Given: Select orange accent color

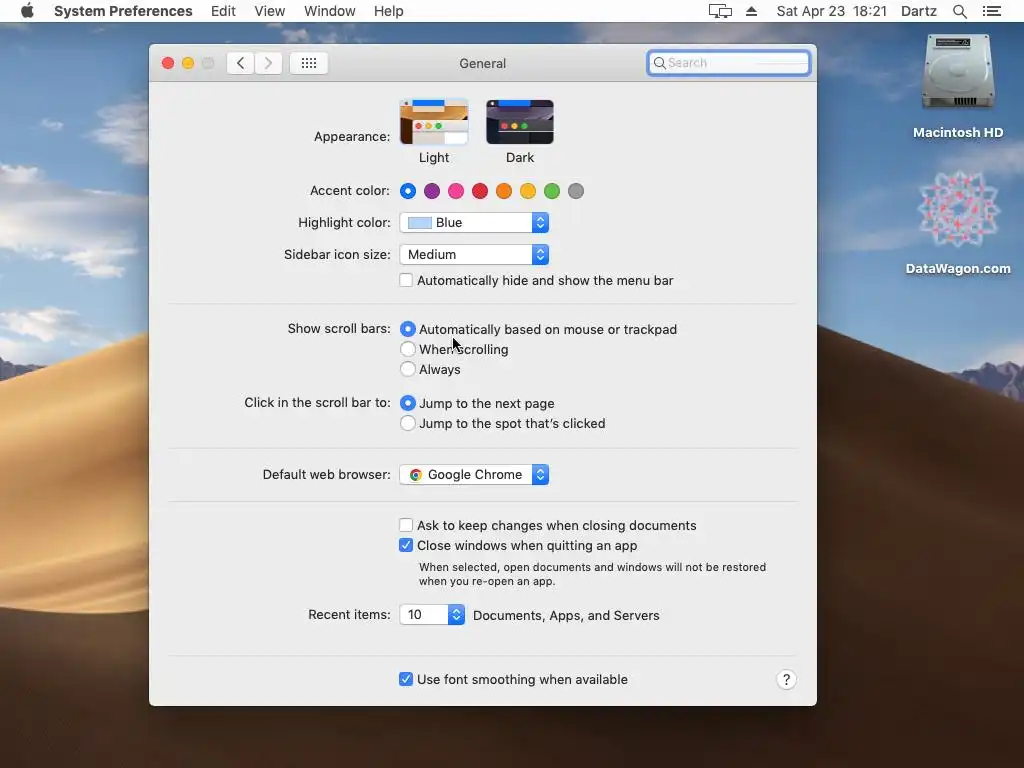Looking at the screenshot, I should click(x=504, y=191).
